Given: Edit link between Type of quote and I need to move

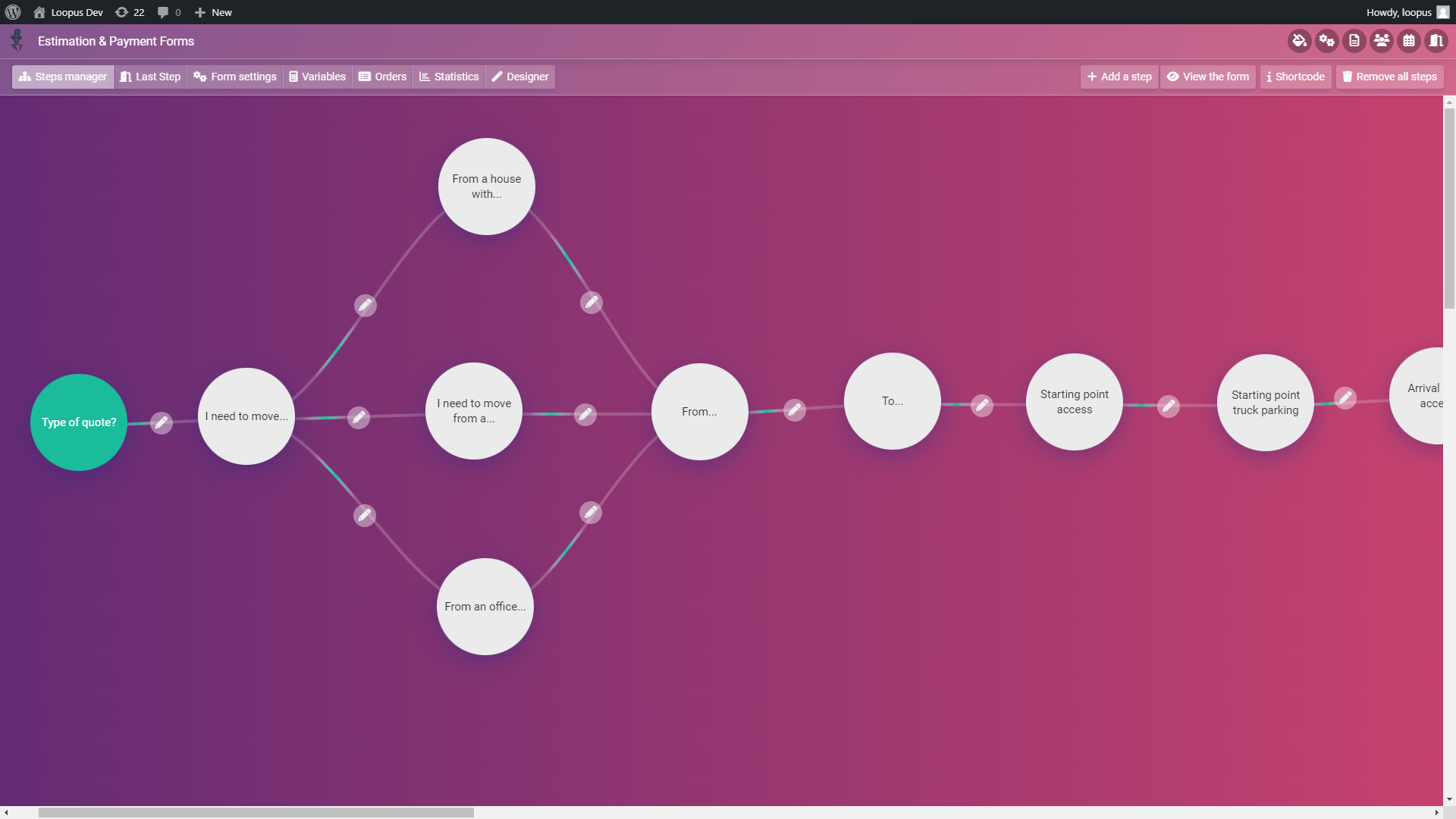Looking at the screenshot, I should point(161,422).
